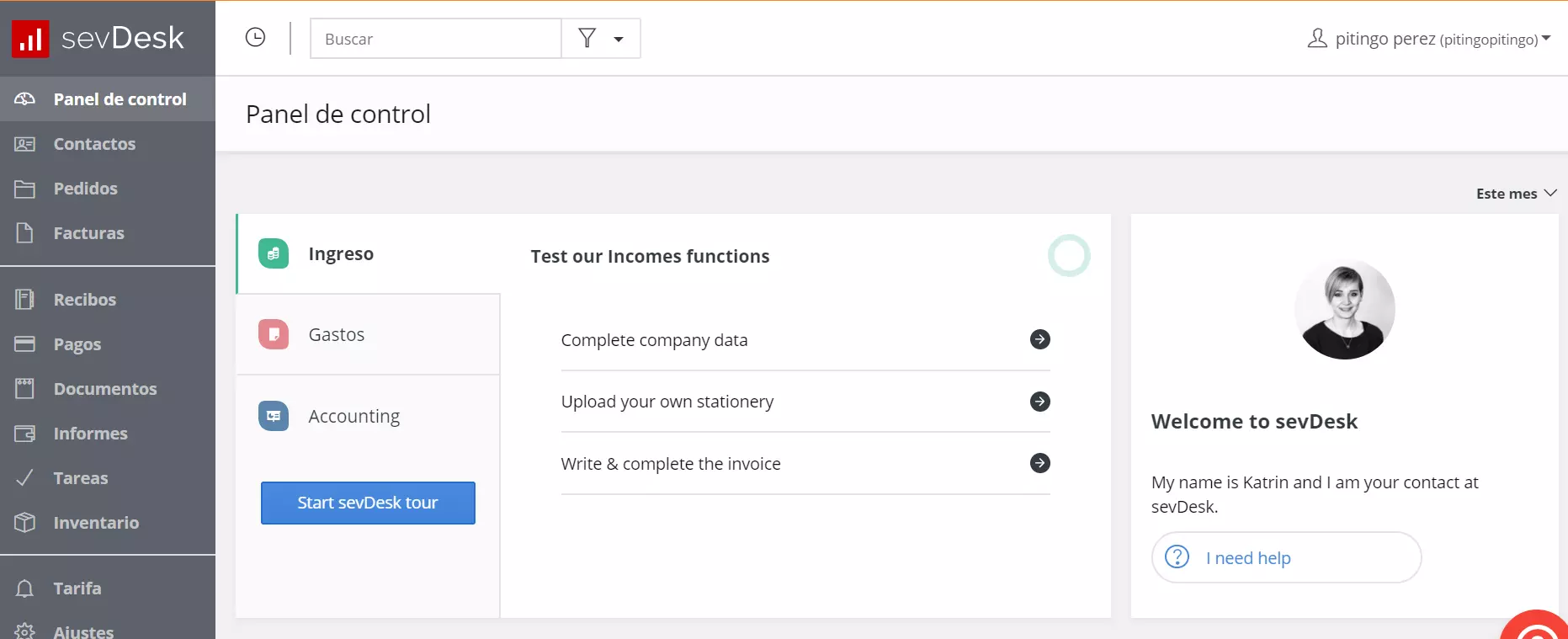Open Write & complete the invoice step

click(805, 464)
